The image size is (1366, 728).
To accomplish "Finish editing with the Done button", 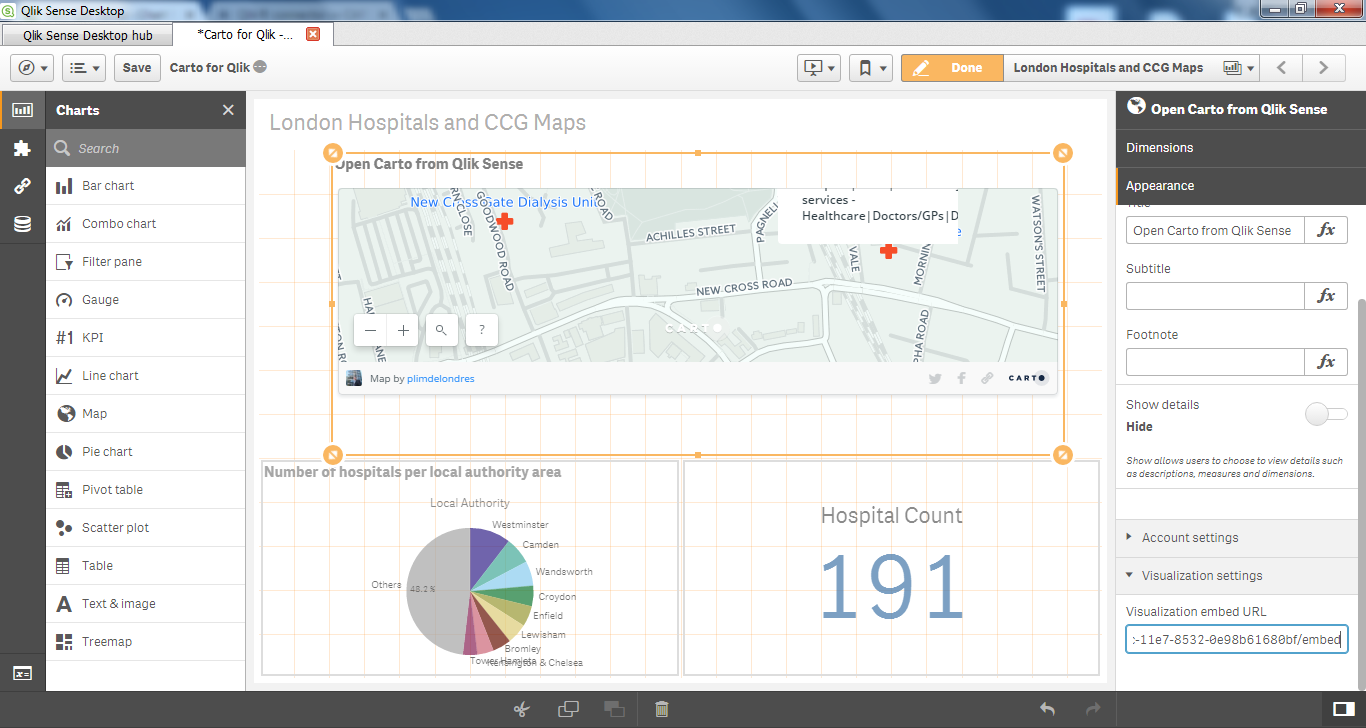I will tap(951, 68).
